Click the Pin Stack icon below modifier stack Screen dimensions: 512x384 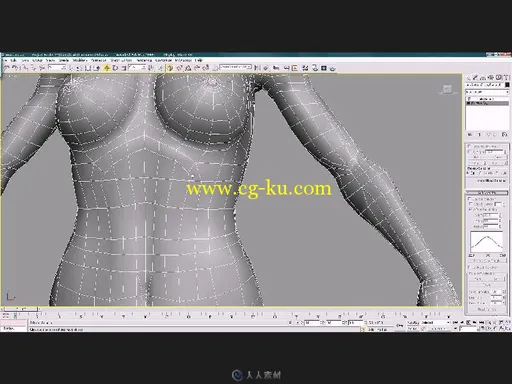pyautogui.click(x=470, y=135)
